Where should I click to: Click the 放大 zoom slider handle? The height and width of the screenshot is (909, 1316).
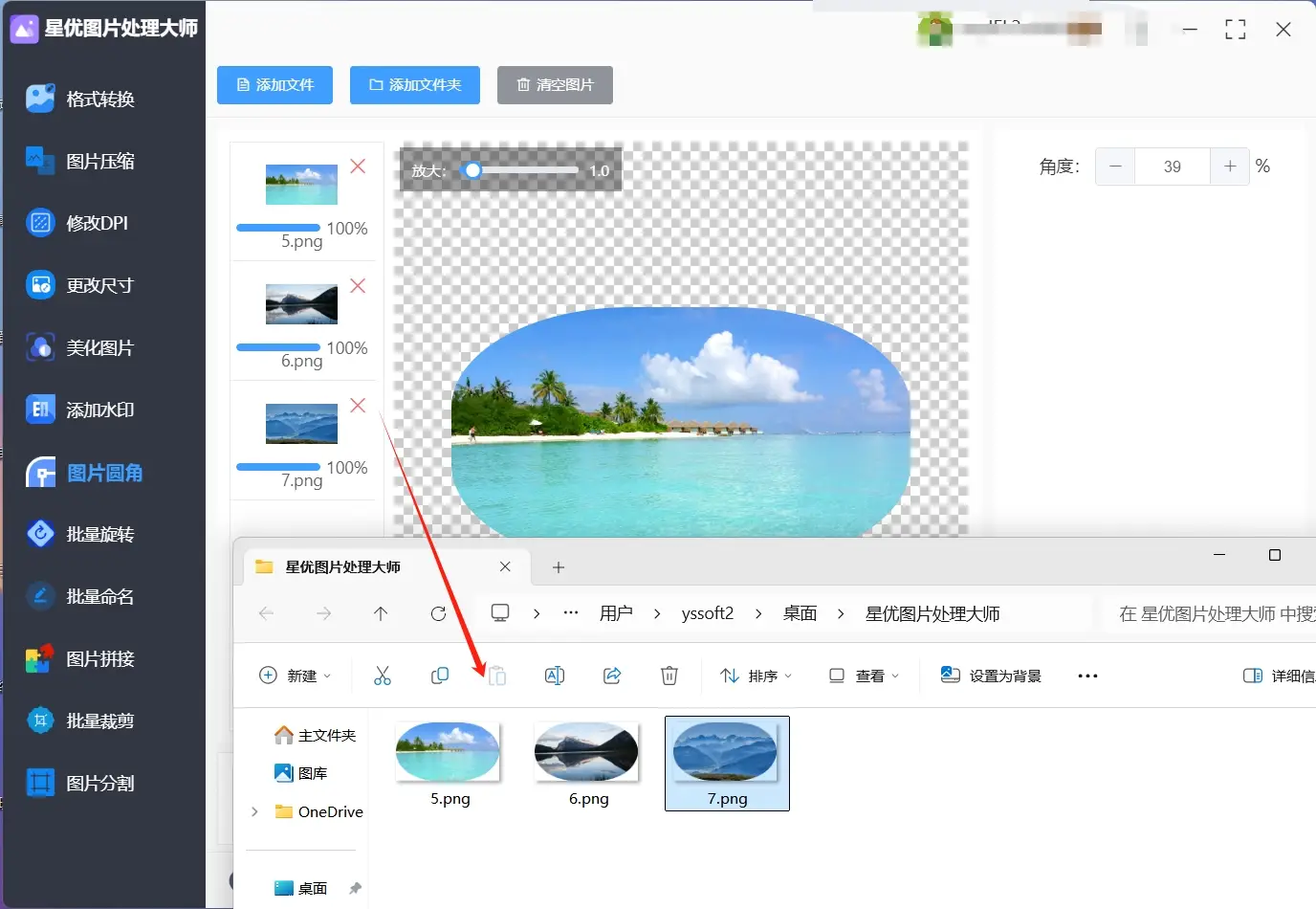pyautogui.click(x=472, y=170)
